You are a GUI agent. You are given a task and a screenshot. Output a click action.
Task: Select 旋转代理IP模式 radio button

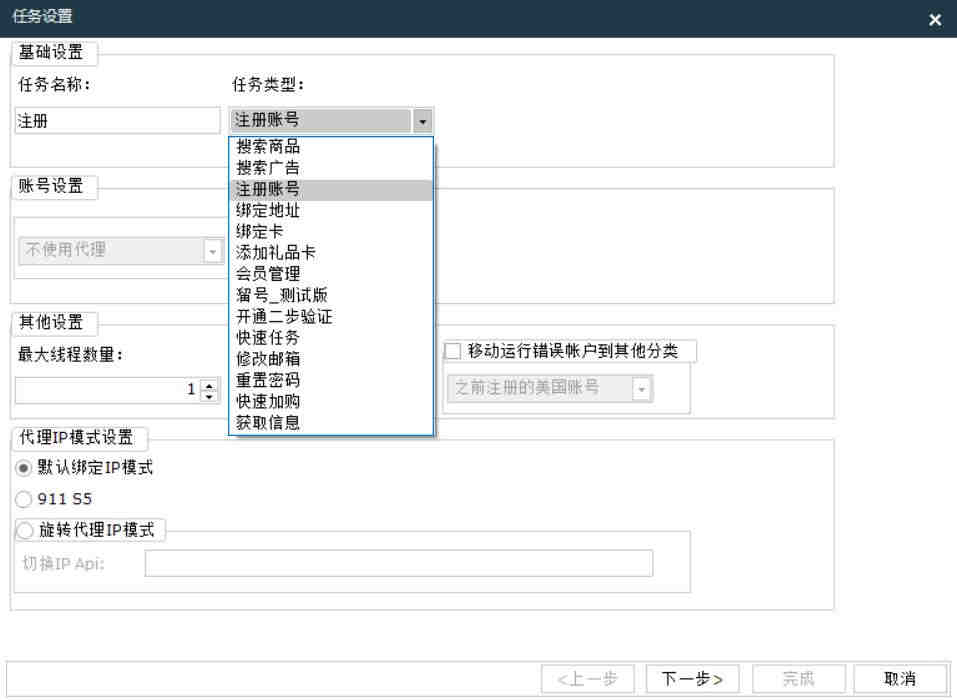[x=24, y=530]
